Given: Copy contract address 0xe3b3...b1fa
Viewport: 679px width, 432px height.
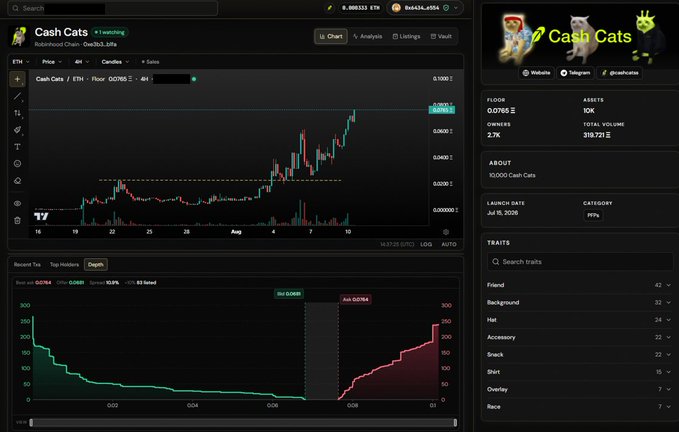Looking at the screenshot, I should point(100,44).
